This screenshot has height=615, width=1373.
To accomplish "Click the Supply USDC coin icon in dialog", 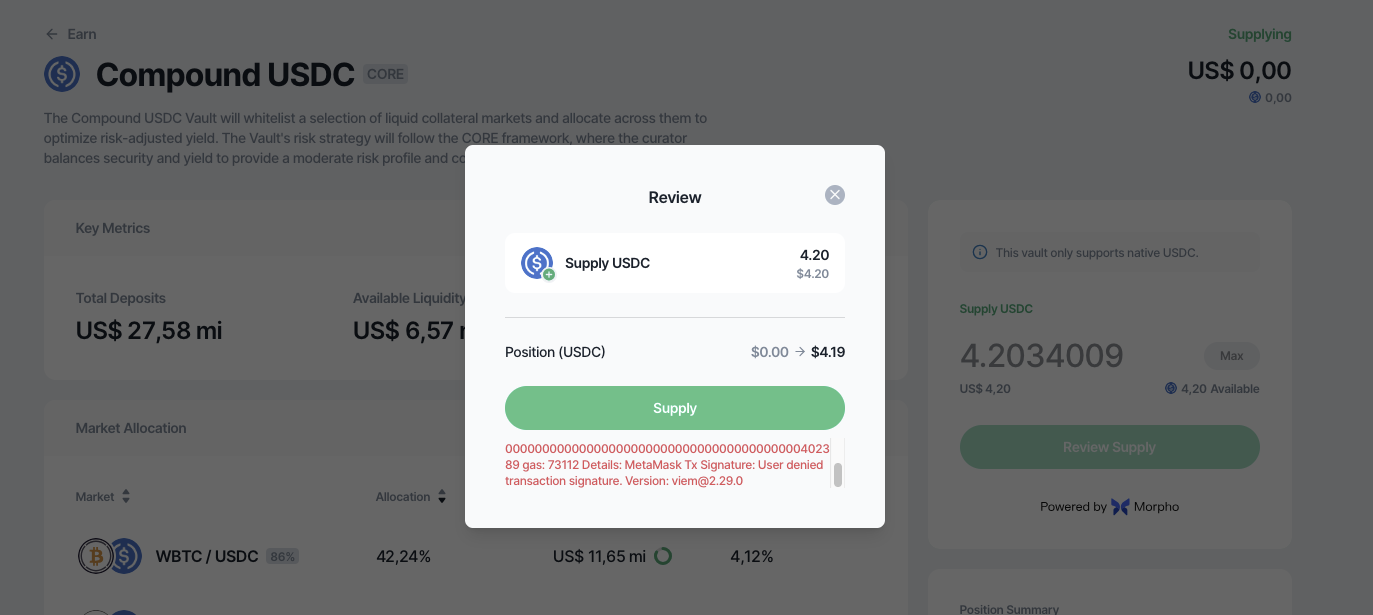I will (538, 263).
